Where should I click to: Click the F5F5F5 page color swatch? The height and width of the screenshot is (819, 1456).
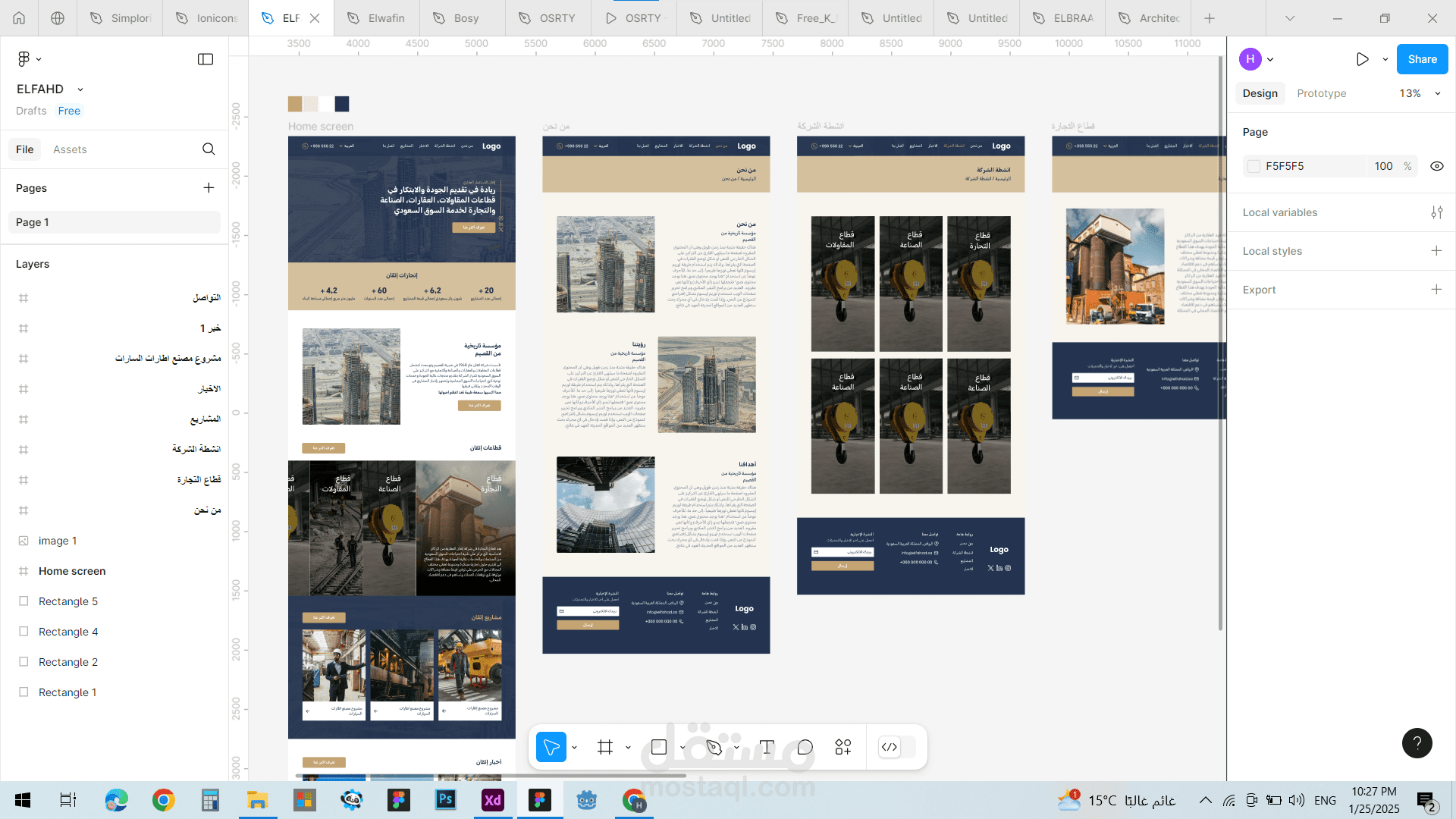[x=1254, y=166]
